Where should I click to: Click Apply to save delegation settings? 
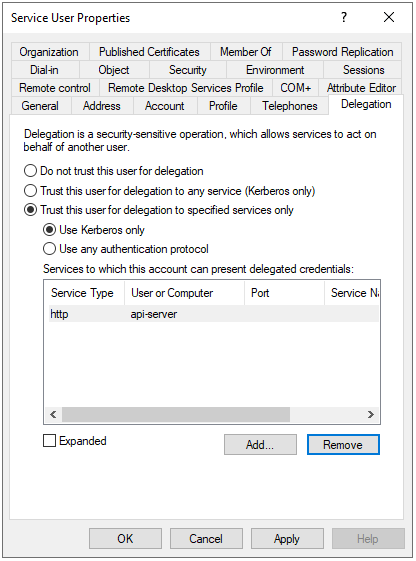click(x=287, y=539)
